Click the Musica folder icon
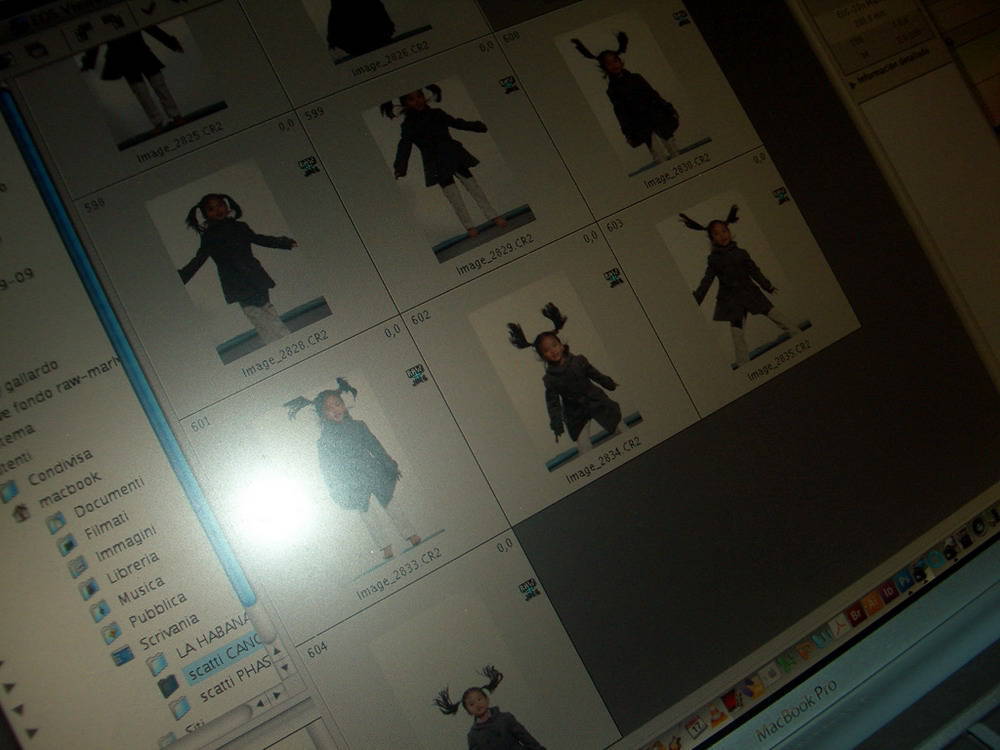The height and width of the screenshot is (750, 1000). click(99, 610)
